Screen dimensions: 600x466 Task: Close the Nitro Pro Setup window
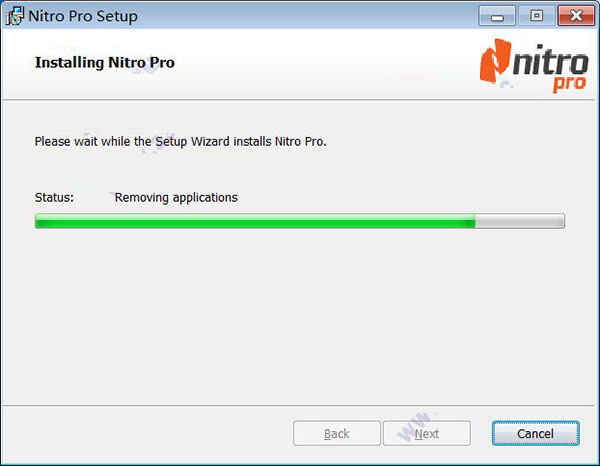click(x=576, y=16)
